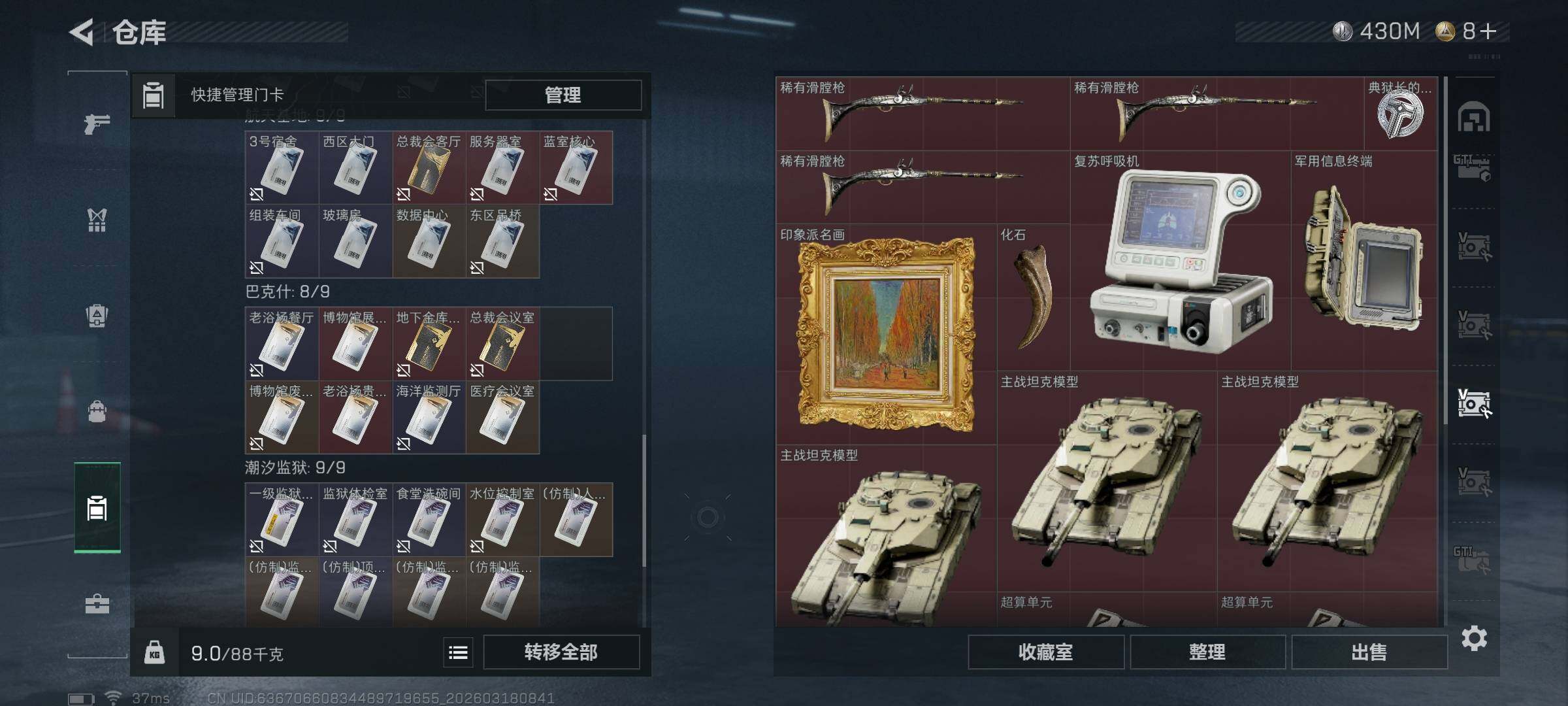Open the backpack category in sidebar
The image size is (1568, 706).
coord(97,411)
